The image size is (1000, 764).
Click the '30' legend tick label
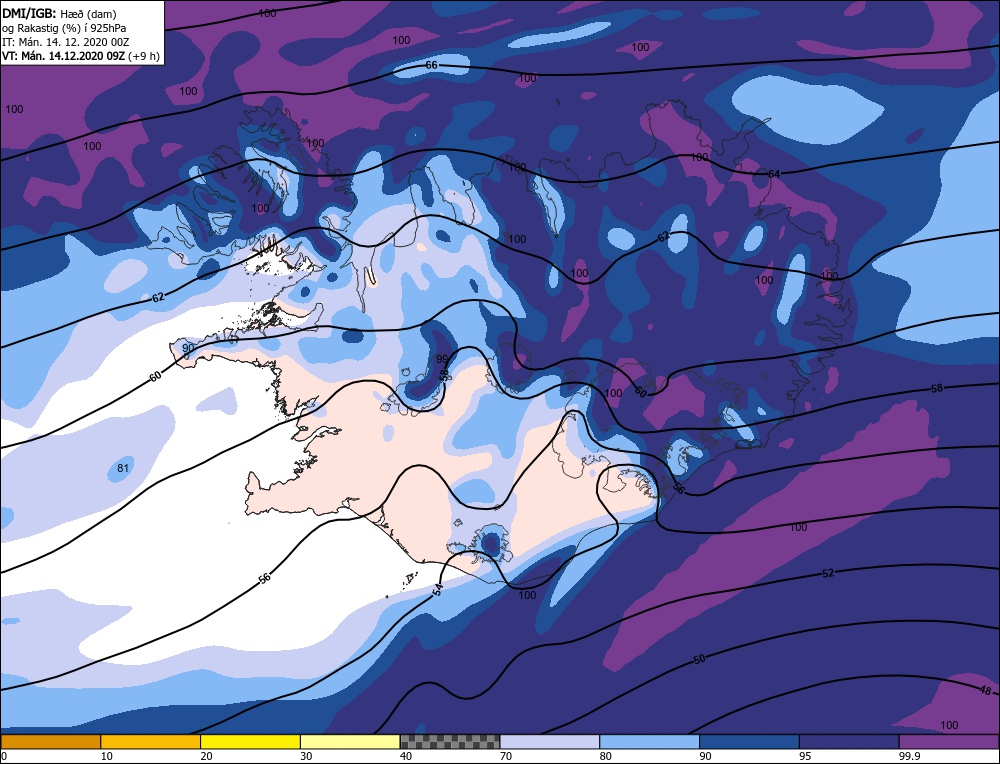tap(306, 756)
